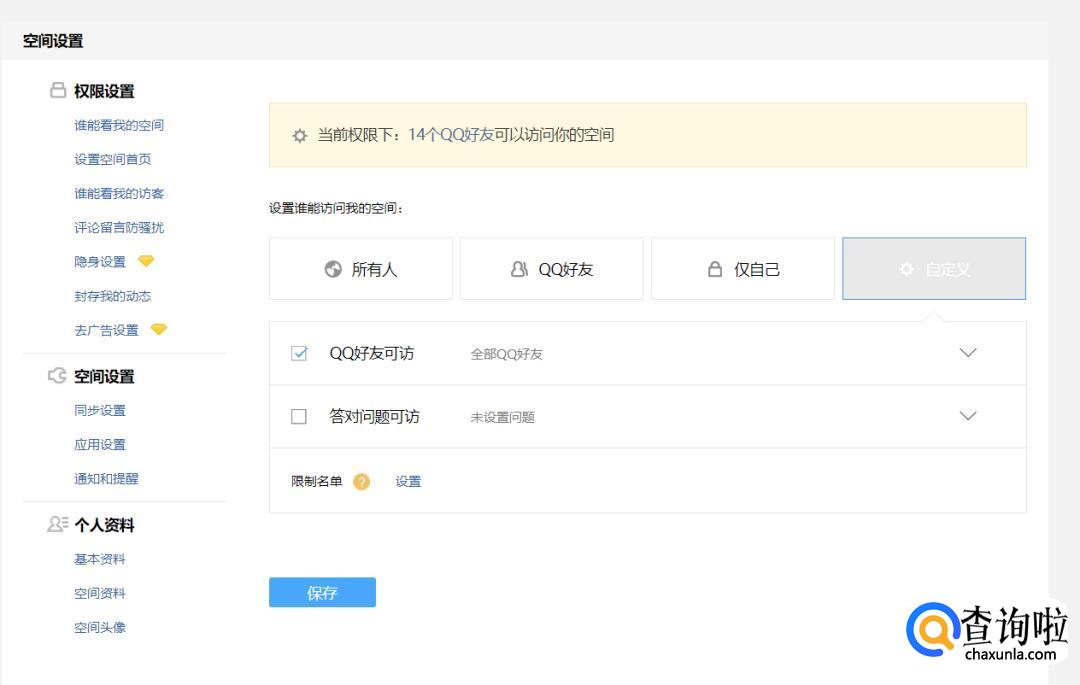Viewport: 1080px width, 685px height.
Task: Select the QQ好友 access option
Action: pyautogui.click(x=551, y=268)
